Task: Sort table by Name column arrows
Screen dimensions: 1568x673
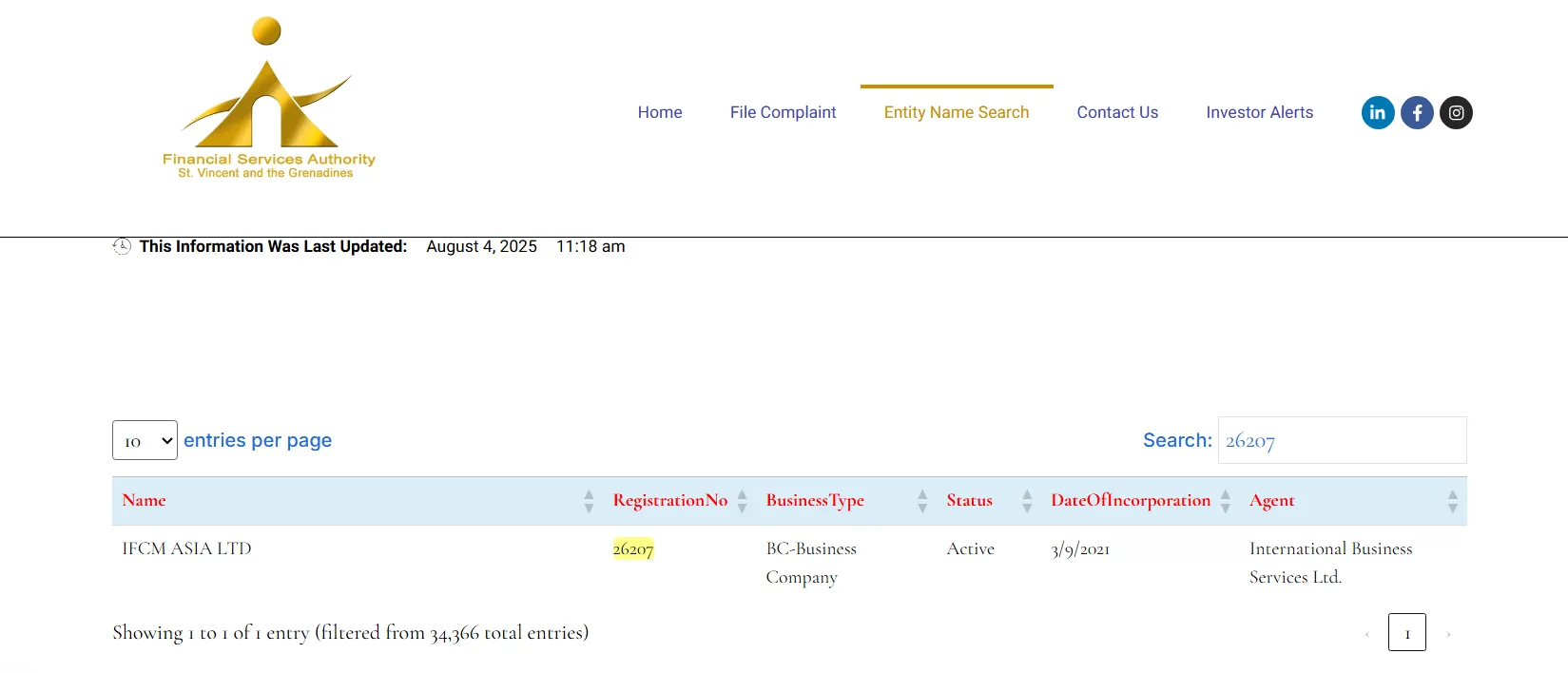Action: 589,501
